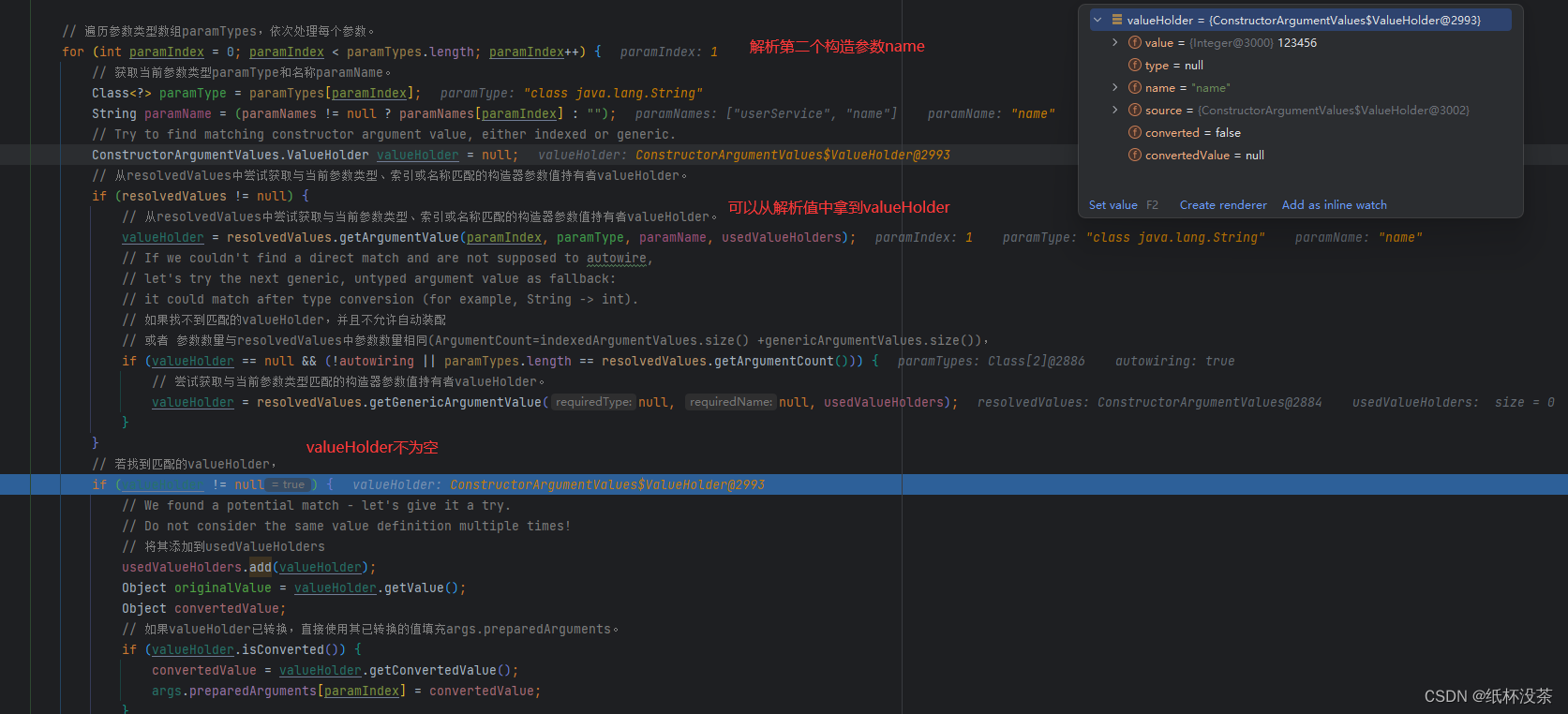This screenshot has height=714, width=1568.
Task: Click the field icon next to convertedValue = null
Action: (x=1135, y=155)
